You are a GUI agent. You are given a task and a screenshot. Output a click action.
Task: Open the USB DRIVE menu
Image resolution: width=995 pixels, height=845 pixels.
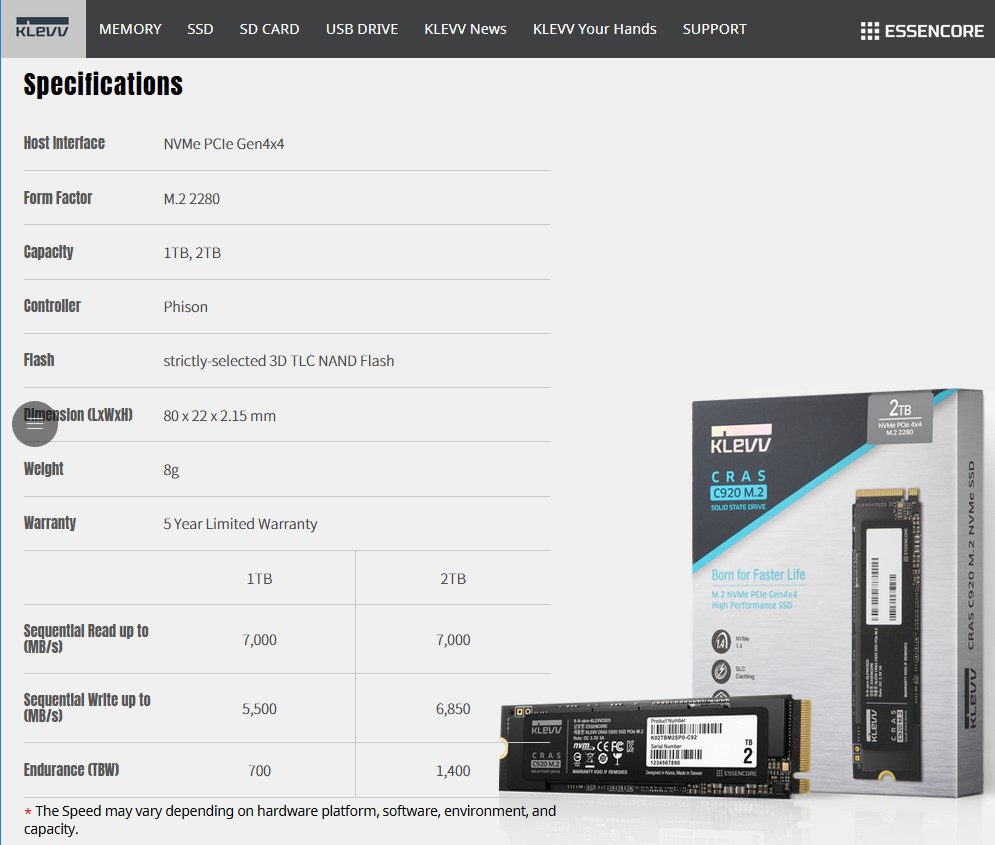pos(362,29)
